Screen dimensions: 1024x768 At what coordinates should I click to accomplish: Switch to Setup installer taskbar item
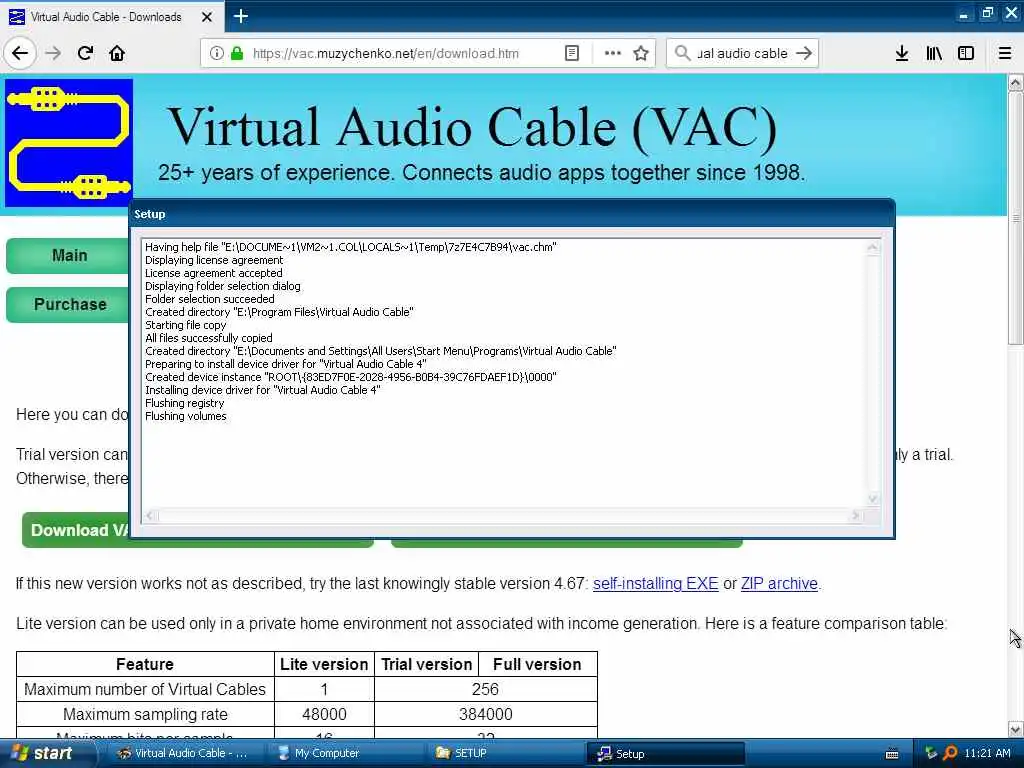666,754
